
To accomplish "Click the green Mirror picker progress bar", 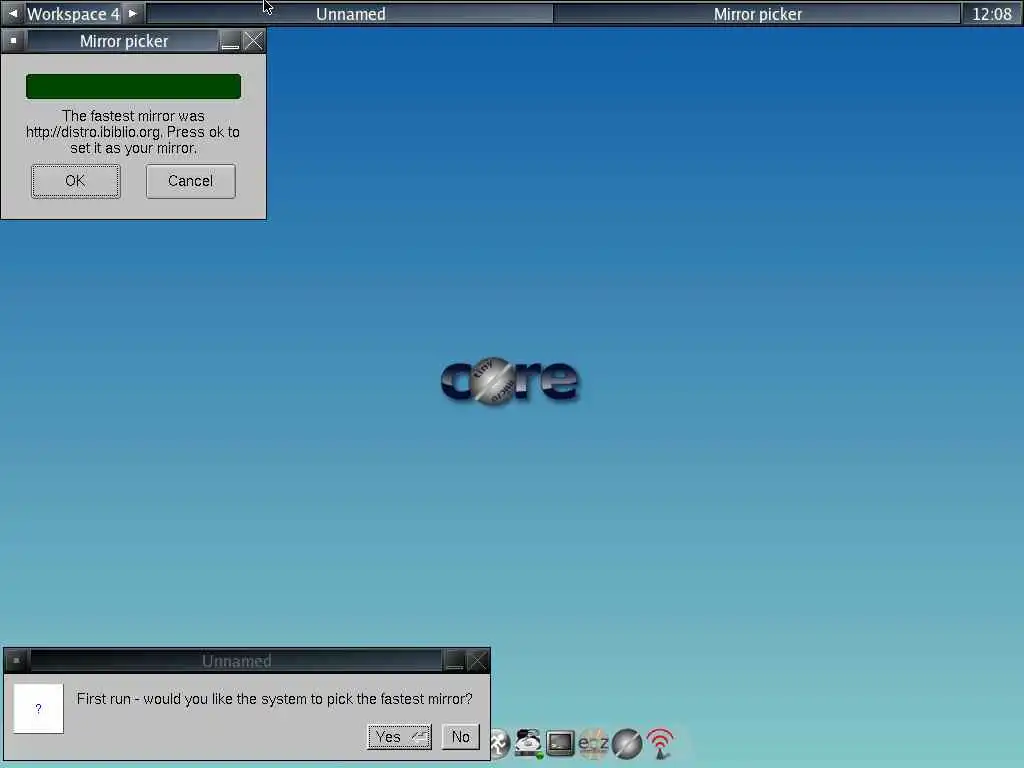I will (133, 86).
